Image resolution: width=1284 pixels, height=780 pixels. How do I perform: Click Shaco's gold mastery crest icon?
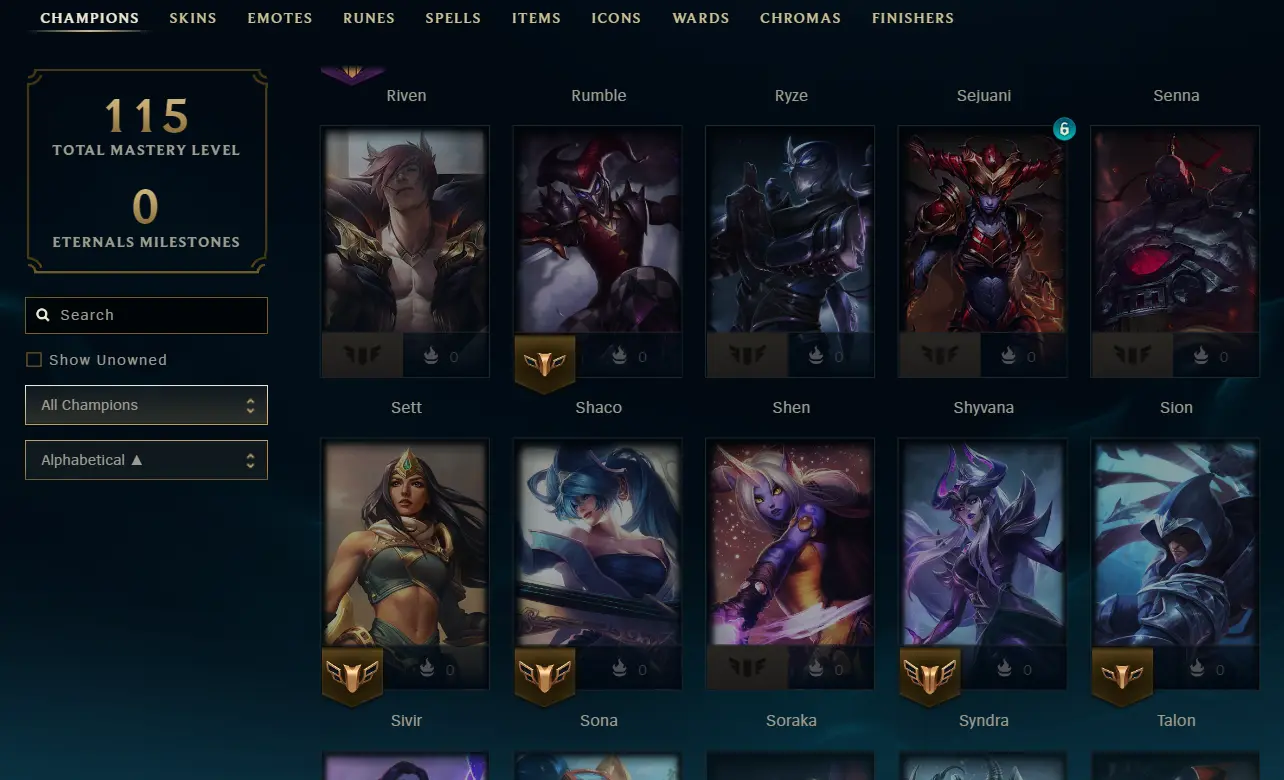[545, 363]
